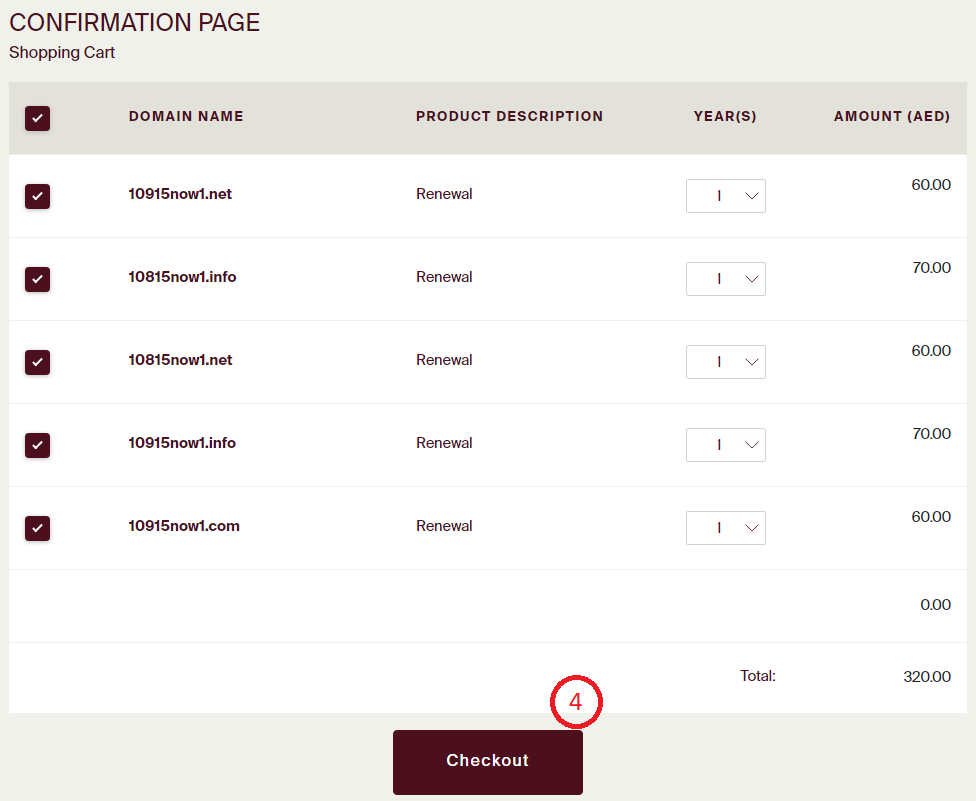
Task: Click the Product Description column header
Action: point(509,116)
